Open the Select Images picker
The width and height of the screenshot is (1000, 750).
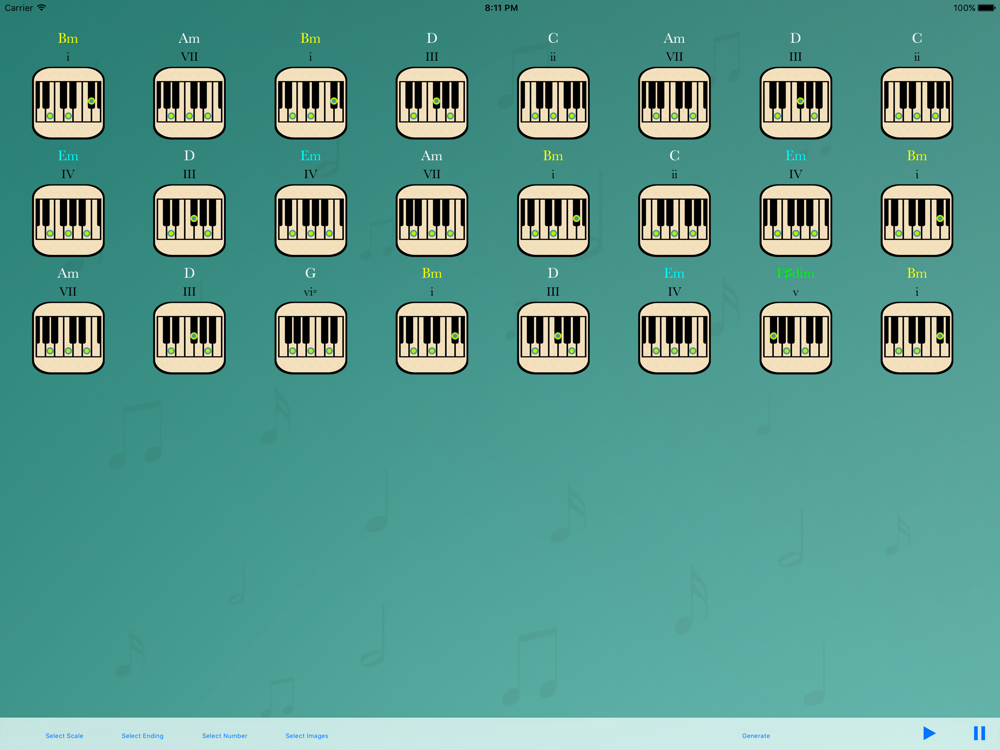[307, 735]
